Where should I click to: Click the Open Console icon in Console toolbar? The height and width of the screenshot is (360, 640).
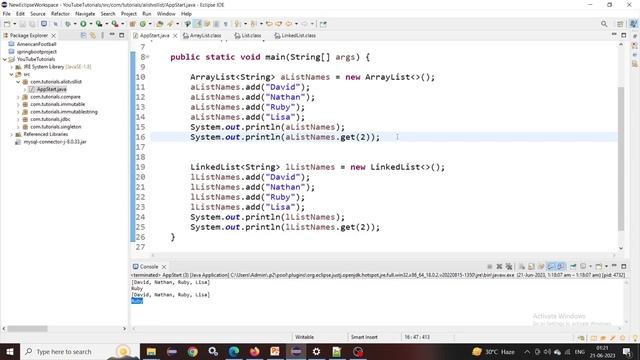click(599, 267)
